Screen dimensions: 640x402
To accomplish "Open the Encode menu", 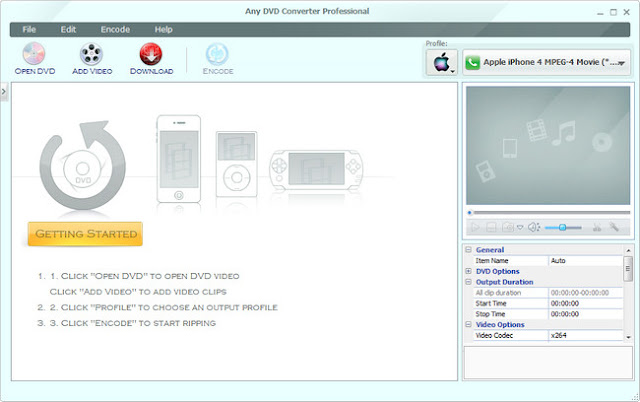I will [115, 29].
